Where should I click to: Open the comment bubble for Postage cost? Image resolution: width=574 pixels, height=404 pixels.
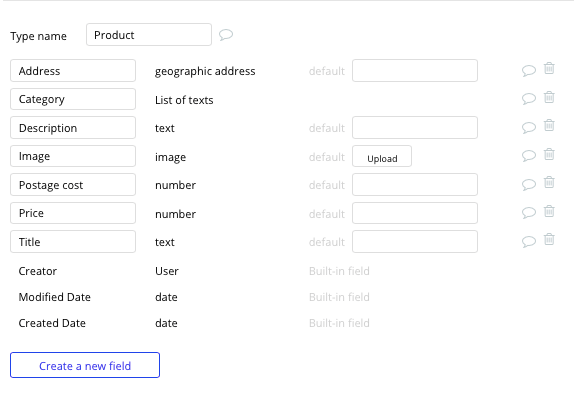529,184
